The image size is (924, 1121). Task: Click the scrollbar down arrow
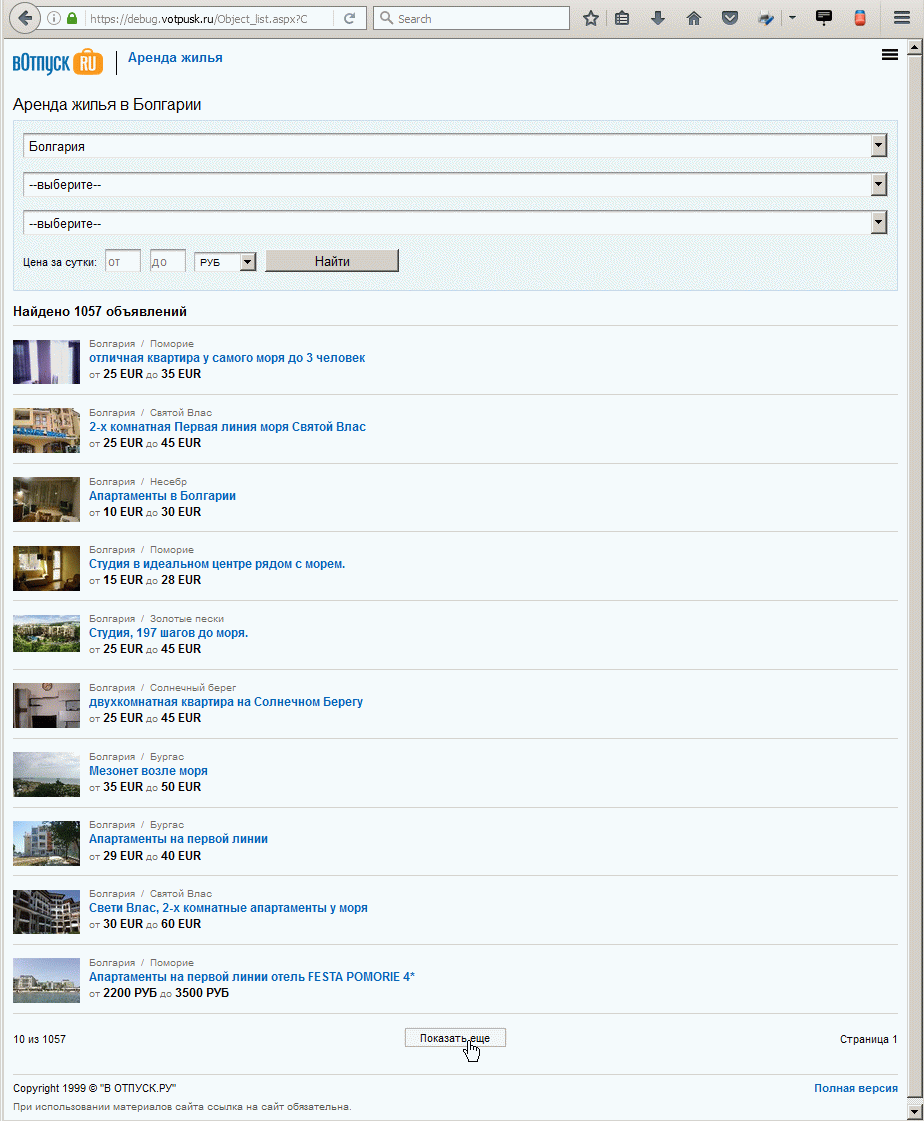click(915, 1112)
